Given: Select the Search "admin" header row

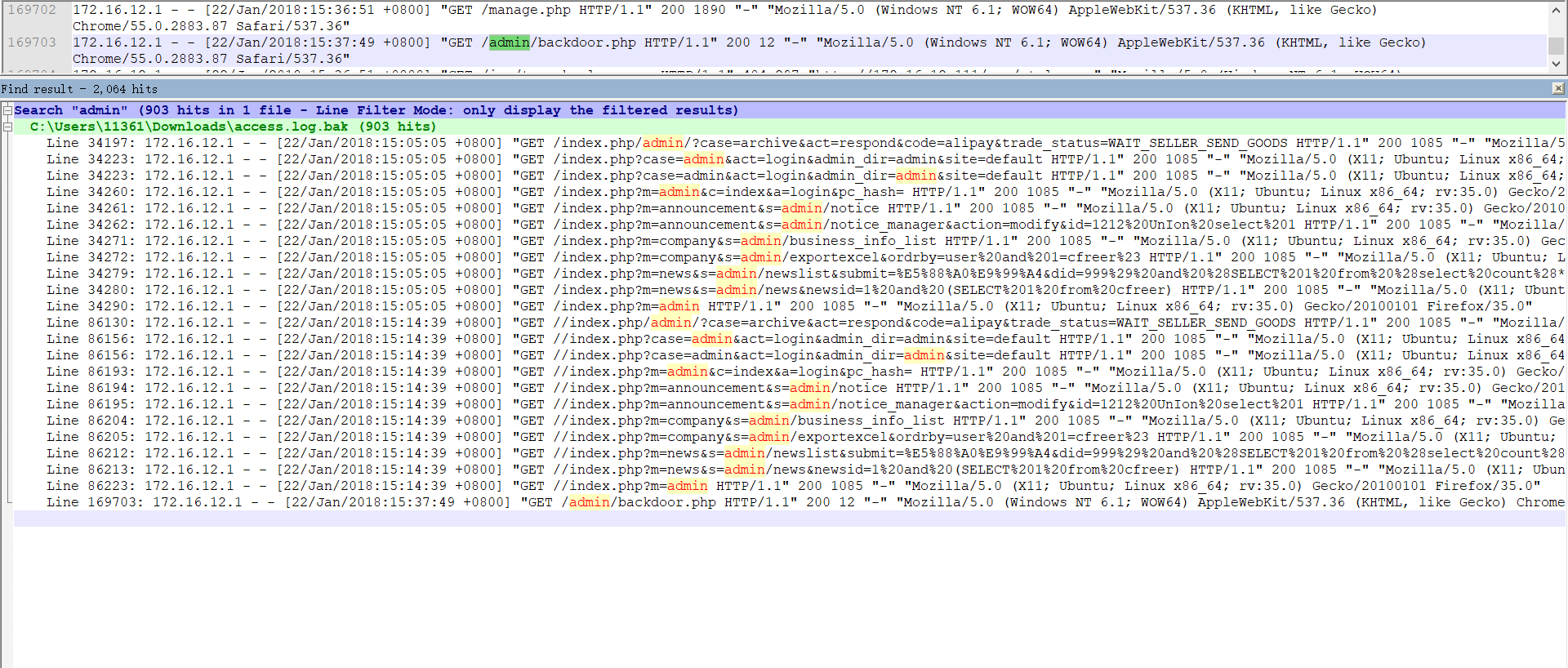Looking at the screenshot, I should 376,110.
